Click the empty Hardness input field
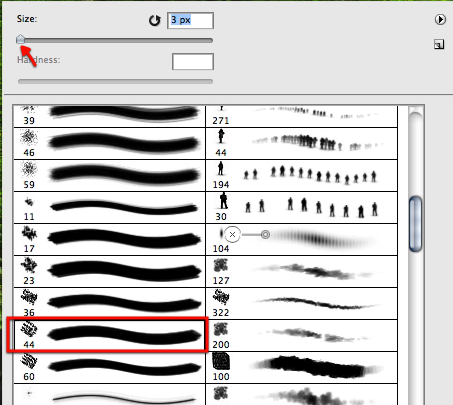 click(x=193, y=62)
